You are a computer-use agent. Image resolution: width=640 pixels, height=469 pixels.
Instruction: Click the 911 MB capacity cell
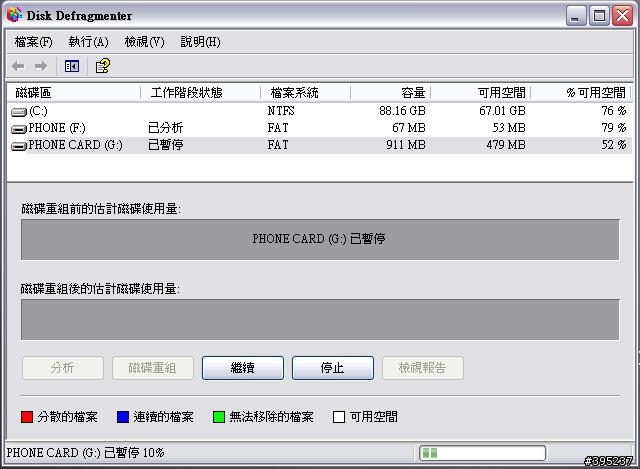point(406,145)
